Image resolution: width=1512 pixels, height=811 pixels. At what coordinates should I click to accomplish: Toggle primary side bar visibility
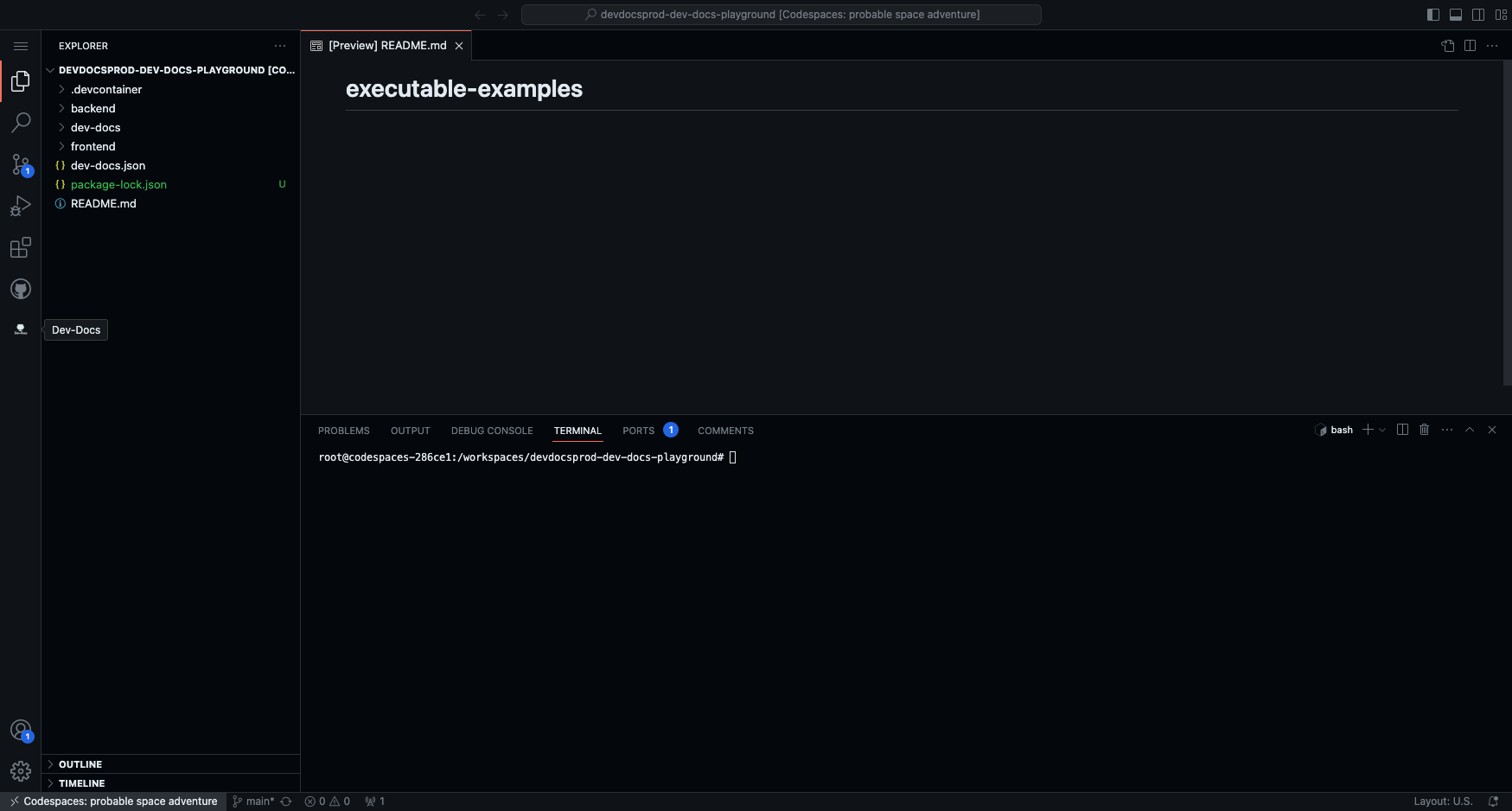click(1433, 15)
